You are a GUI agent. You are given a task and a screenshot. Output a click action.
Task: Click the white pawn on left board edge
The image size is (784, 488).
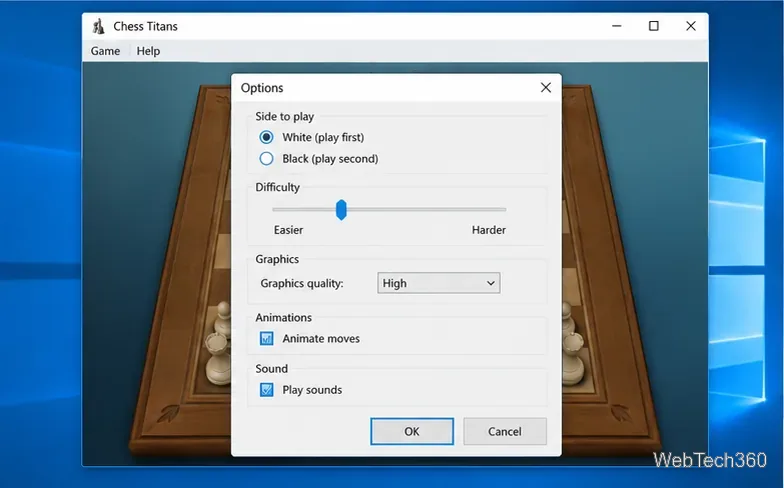(x=223, y=318)
